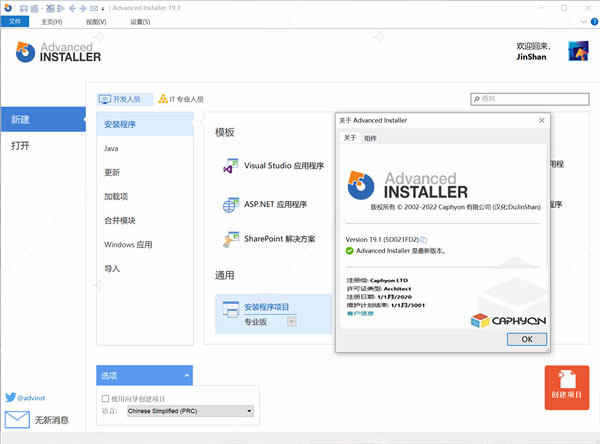Click the search input field
This screenshot has height=444, width=600.
(x=530, y=99)
